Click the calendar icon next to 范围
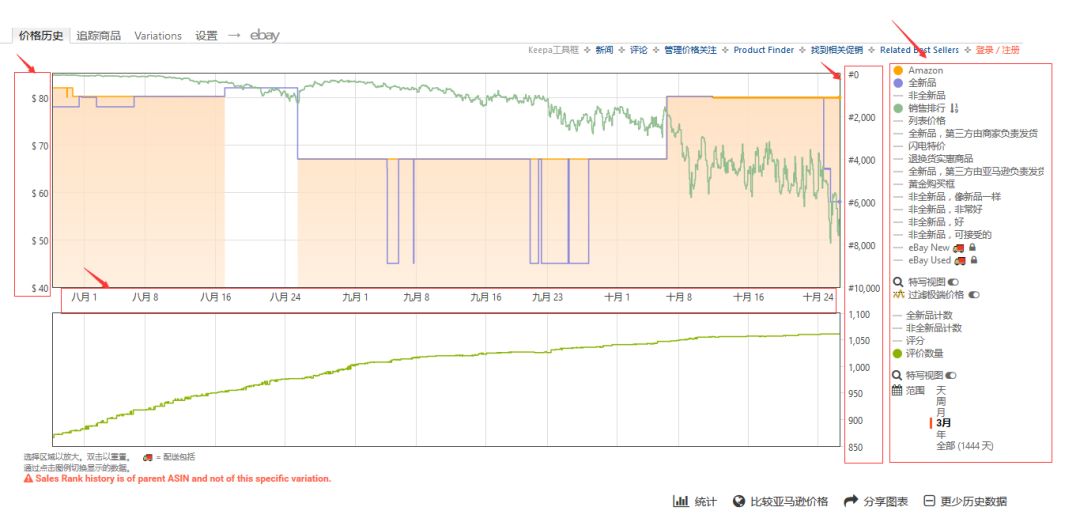This screenshot has width=1080, height=526. (897, 390)
